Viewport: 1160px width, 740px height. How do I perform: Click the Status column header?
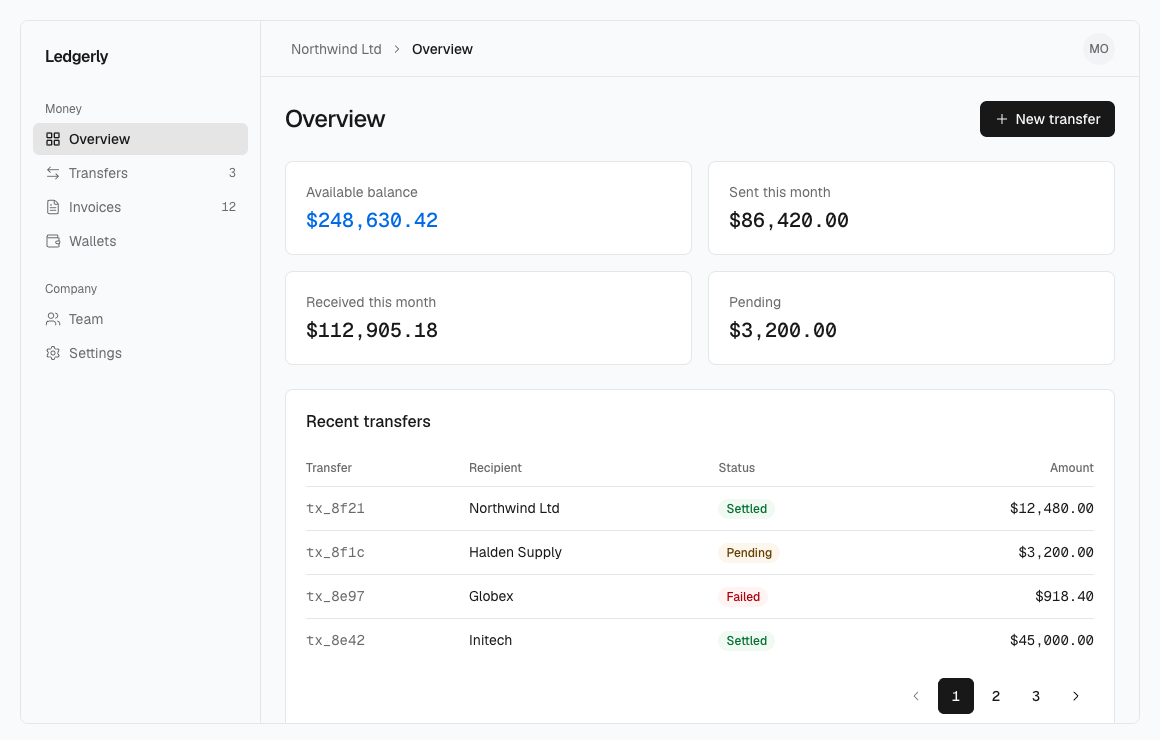click(737, 468)
